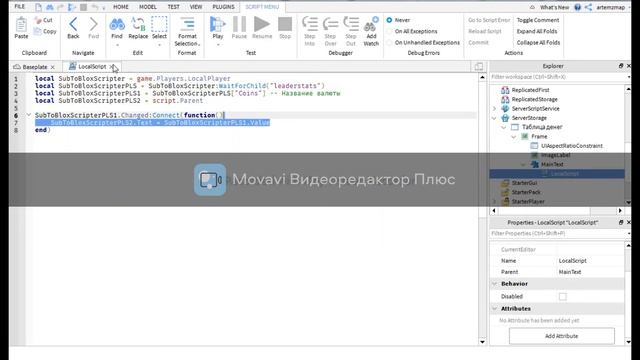Collapse the code fold arrow on line 6
The height and width of the screenshot is (360, 640).
pyautogui.click(x=29, y=115)
